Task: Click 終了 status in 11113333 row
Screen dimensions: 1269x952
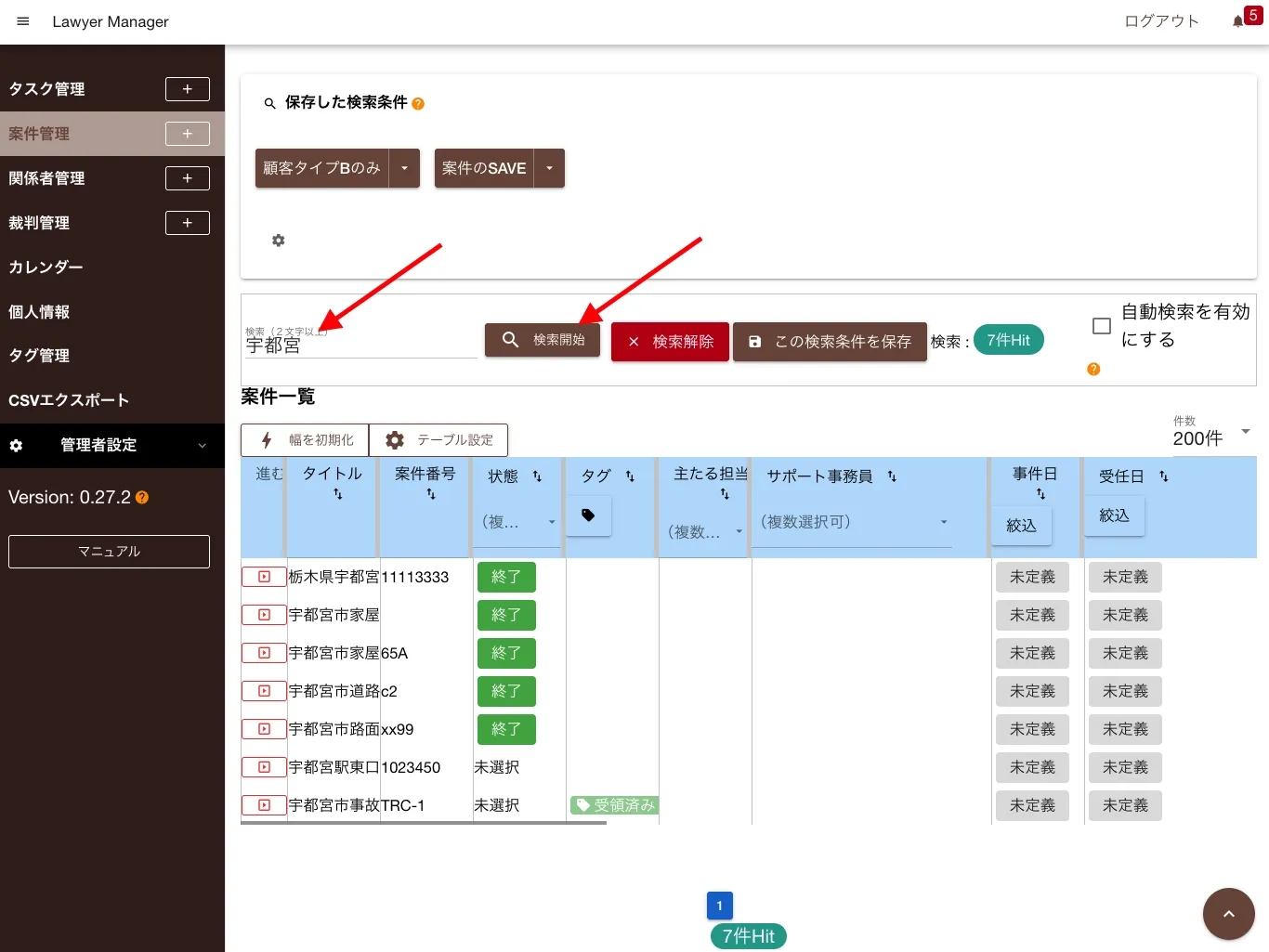Action: [506, 577]
